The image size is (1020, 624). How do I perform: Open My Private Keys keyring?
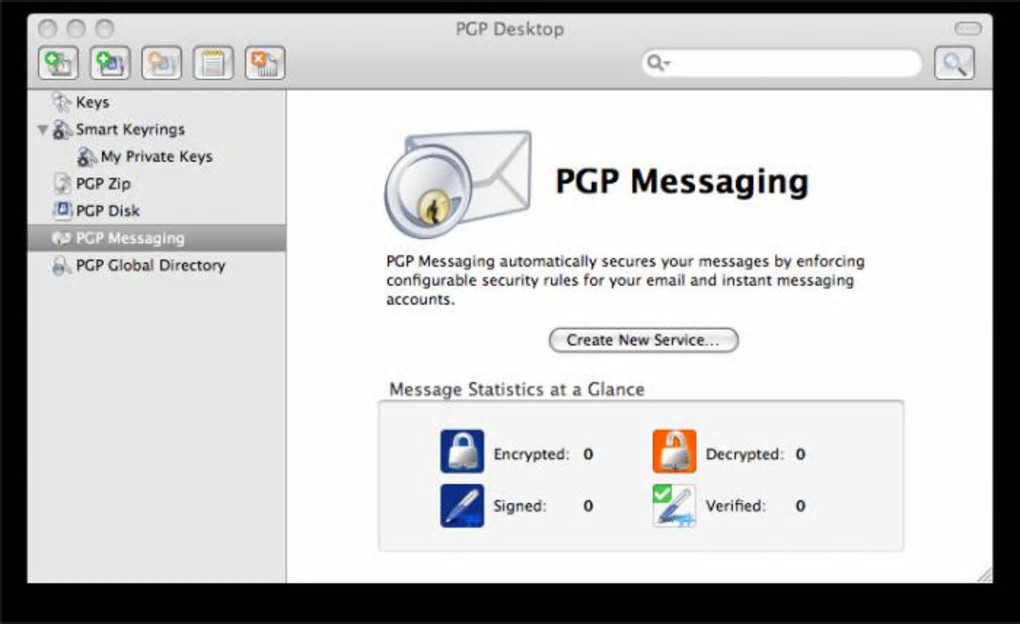click(x=156, y=157)
